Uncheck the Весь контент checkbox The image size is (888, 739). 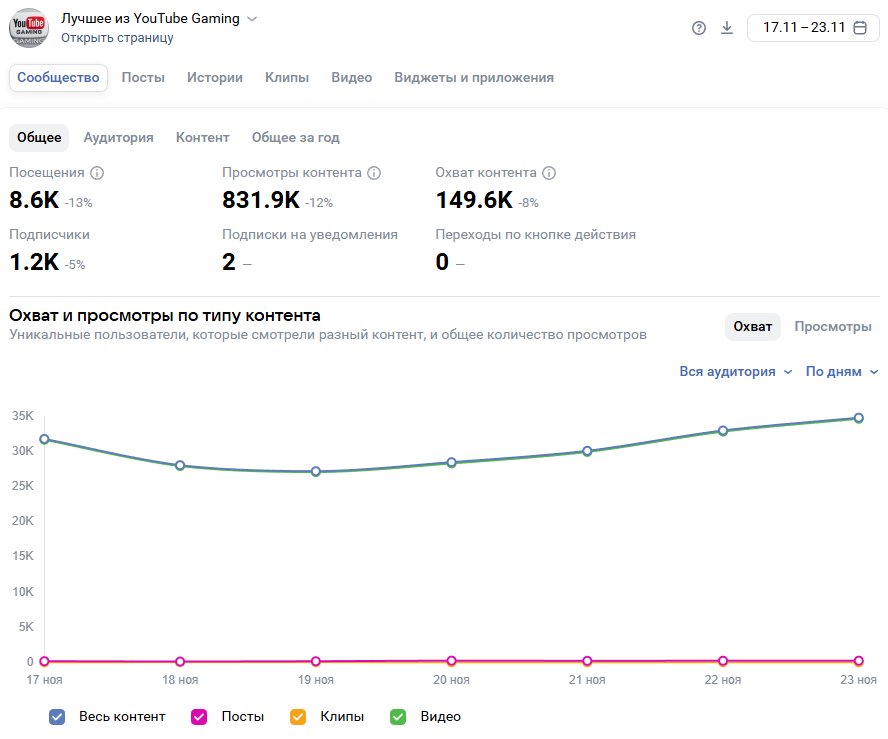tap(57, 717)
